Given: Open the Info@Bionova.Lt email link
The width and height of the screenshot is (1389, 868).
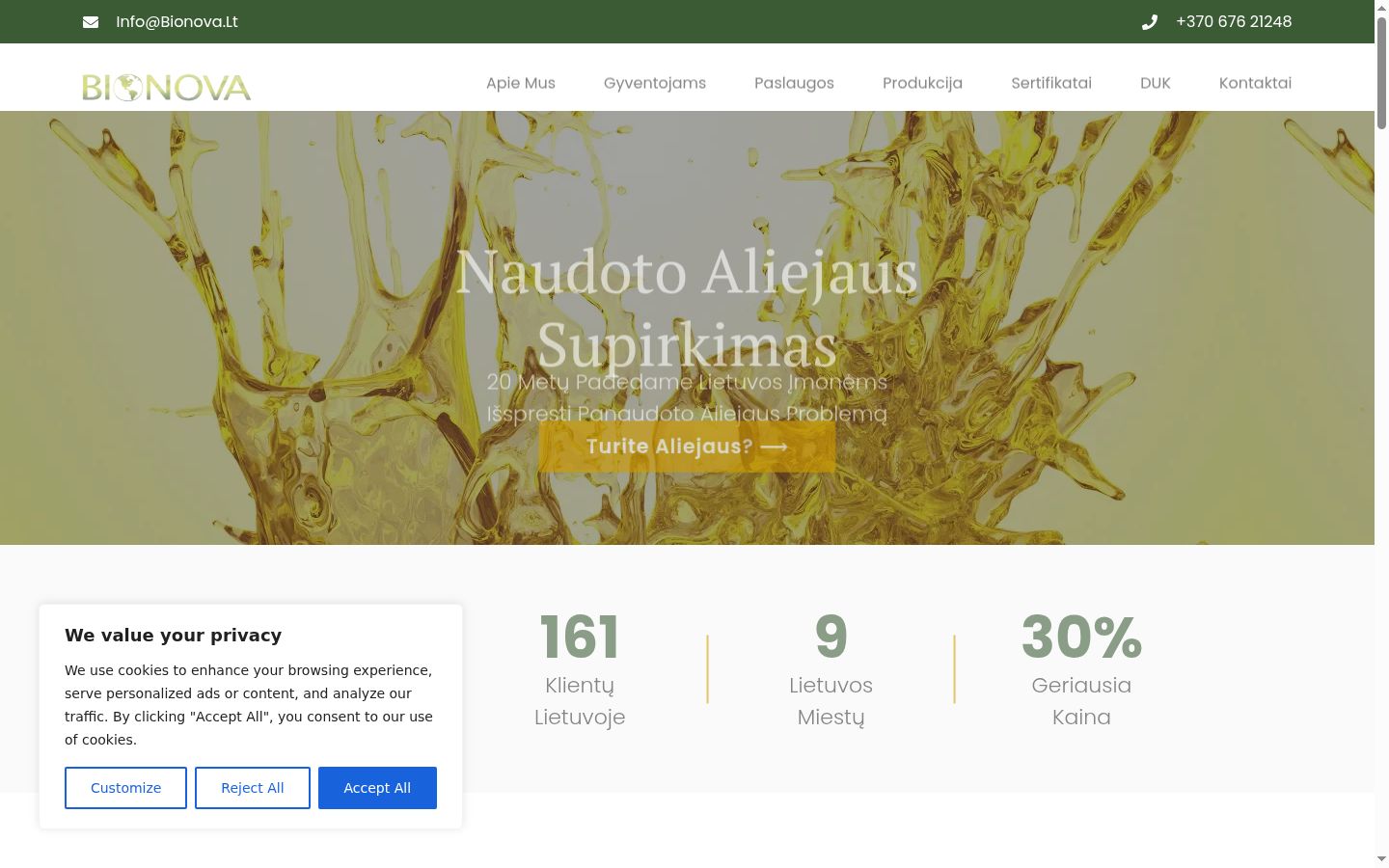Looking at the screenshot, I should tap(177, 22).
